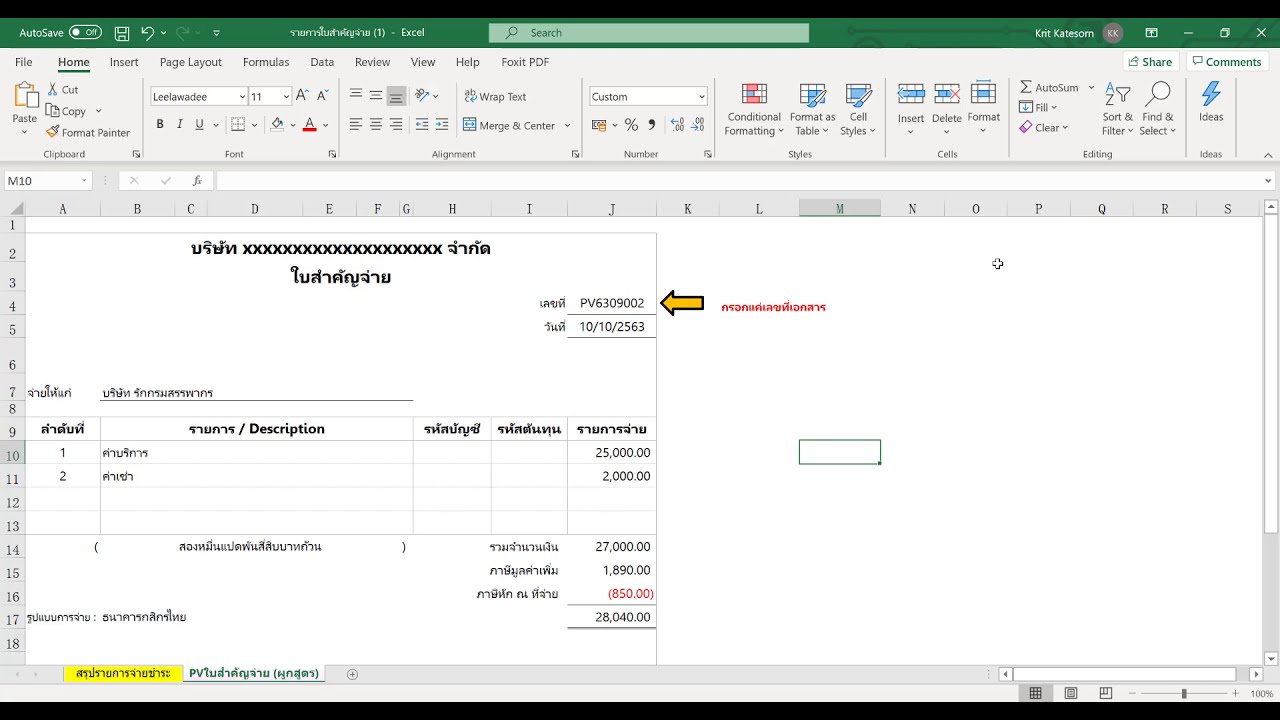
Task: Switch to Data tab
Action: tap(322, 62)
